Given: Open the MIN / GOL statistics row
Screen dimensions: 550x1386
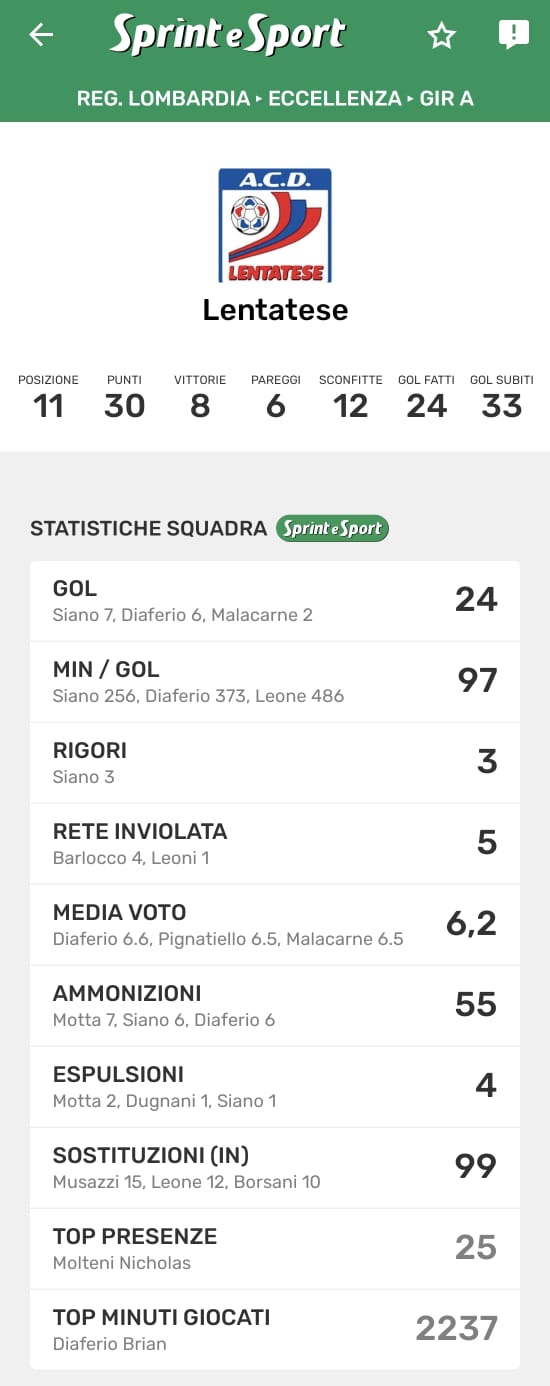Looking at the screenshot, I should click(275, 682).
